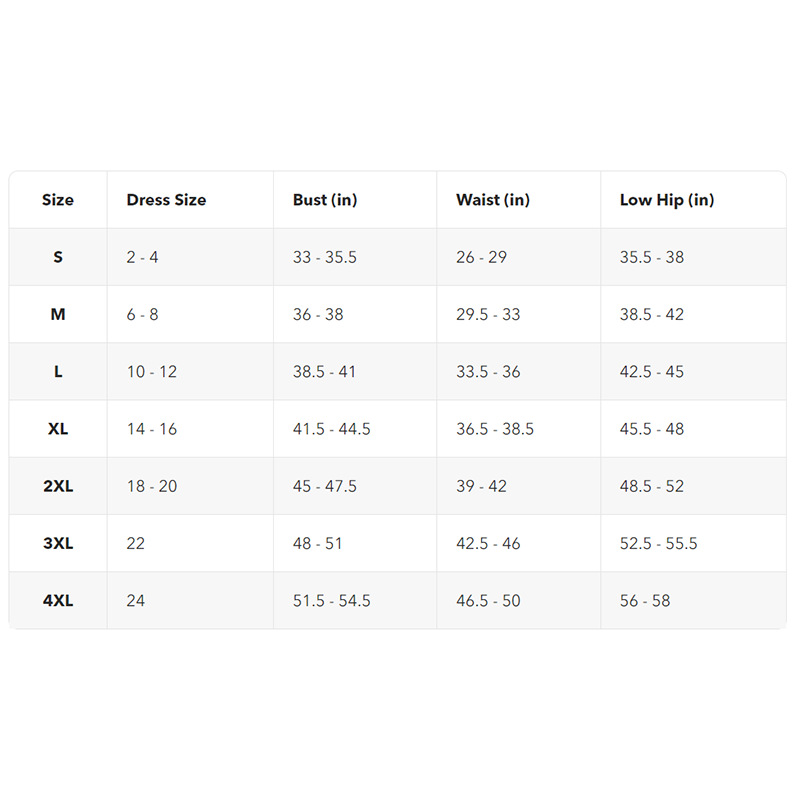Click the S size row label
This screenshot has width=800, height=800.
[58, 257]
